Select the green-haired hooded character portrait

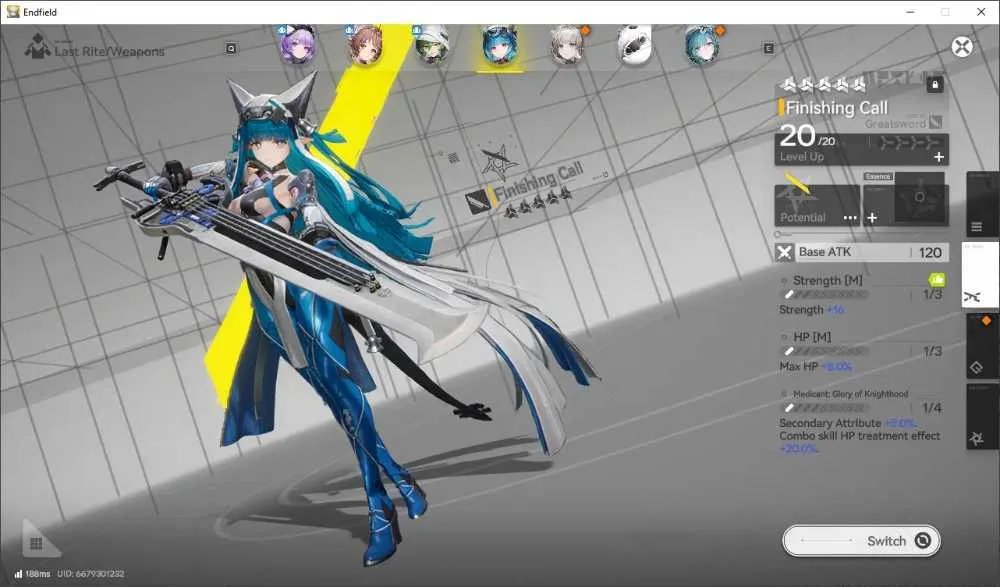[432, 45]
